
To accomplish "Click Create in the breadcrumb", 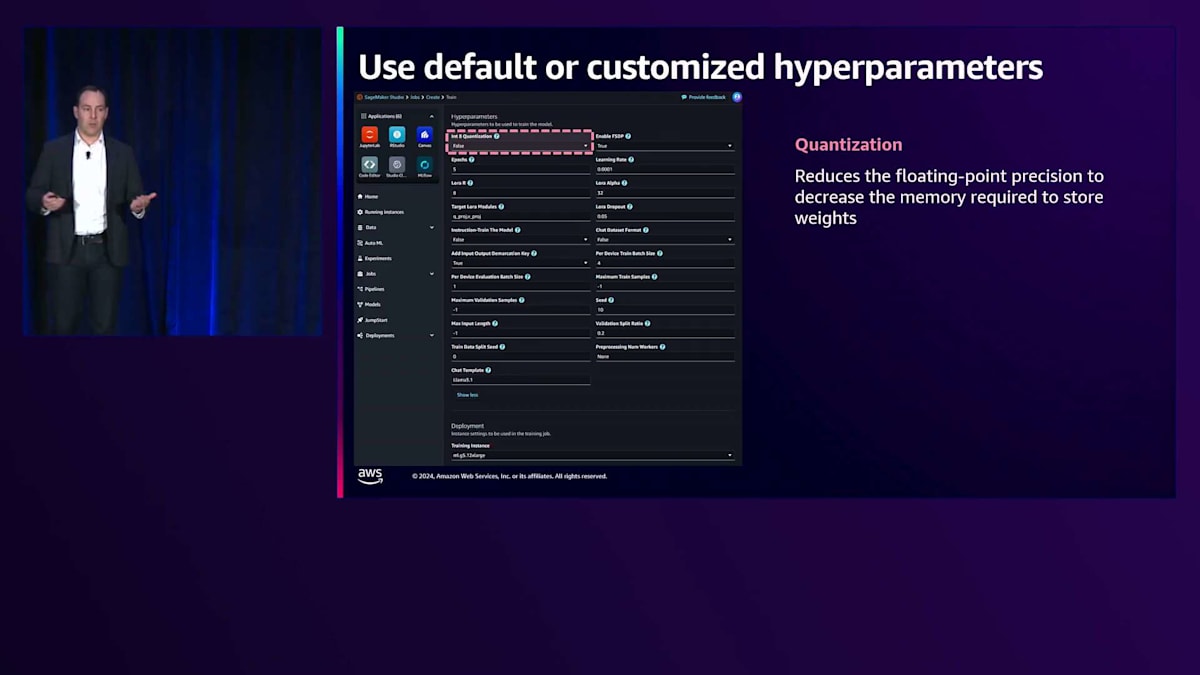I will click(x=434, y=97).
